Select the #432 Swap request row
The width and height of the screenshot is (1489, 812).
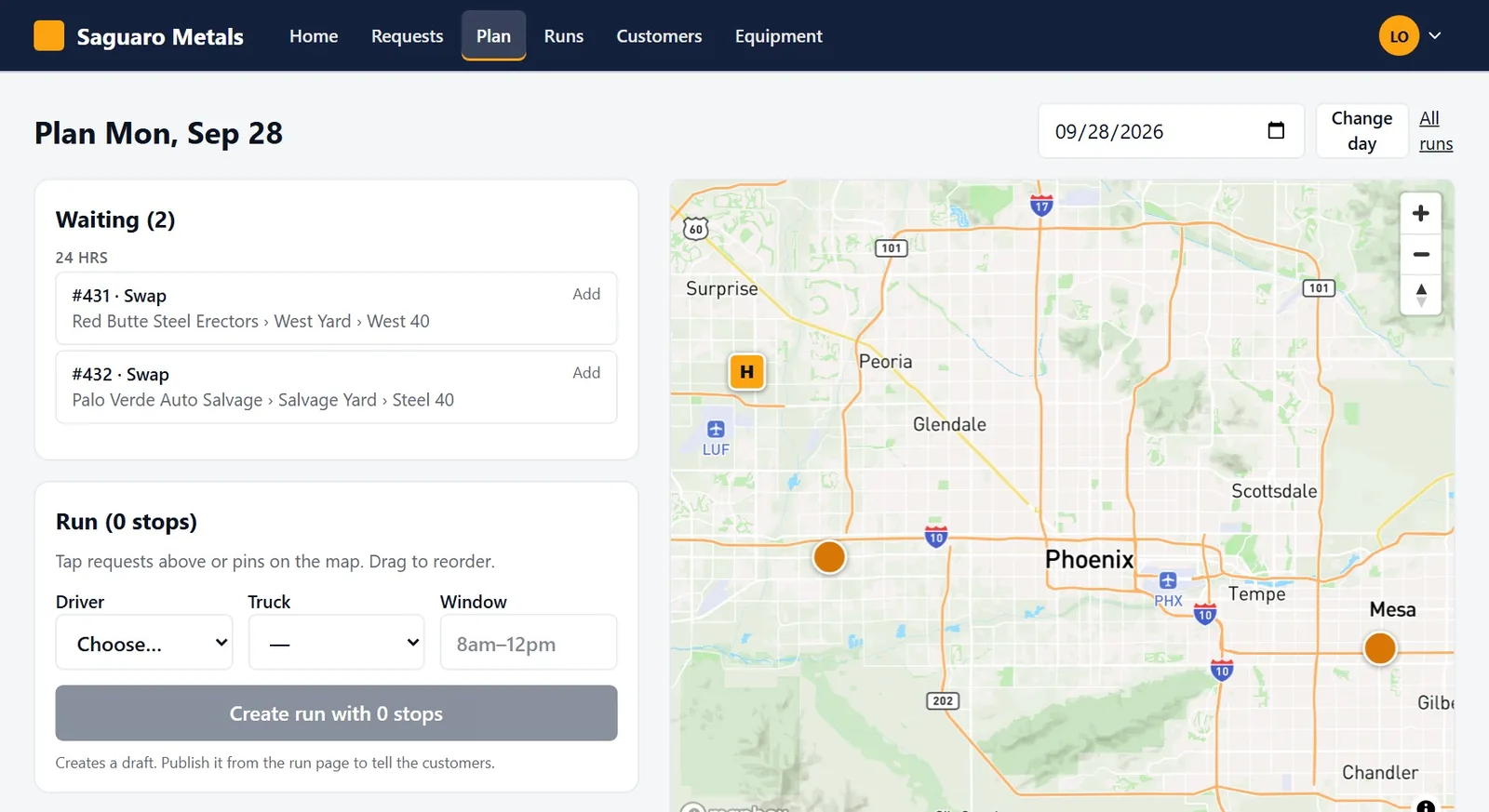336,387
